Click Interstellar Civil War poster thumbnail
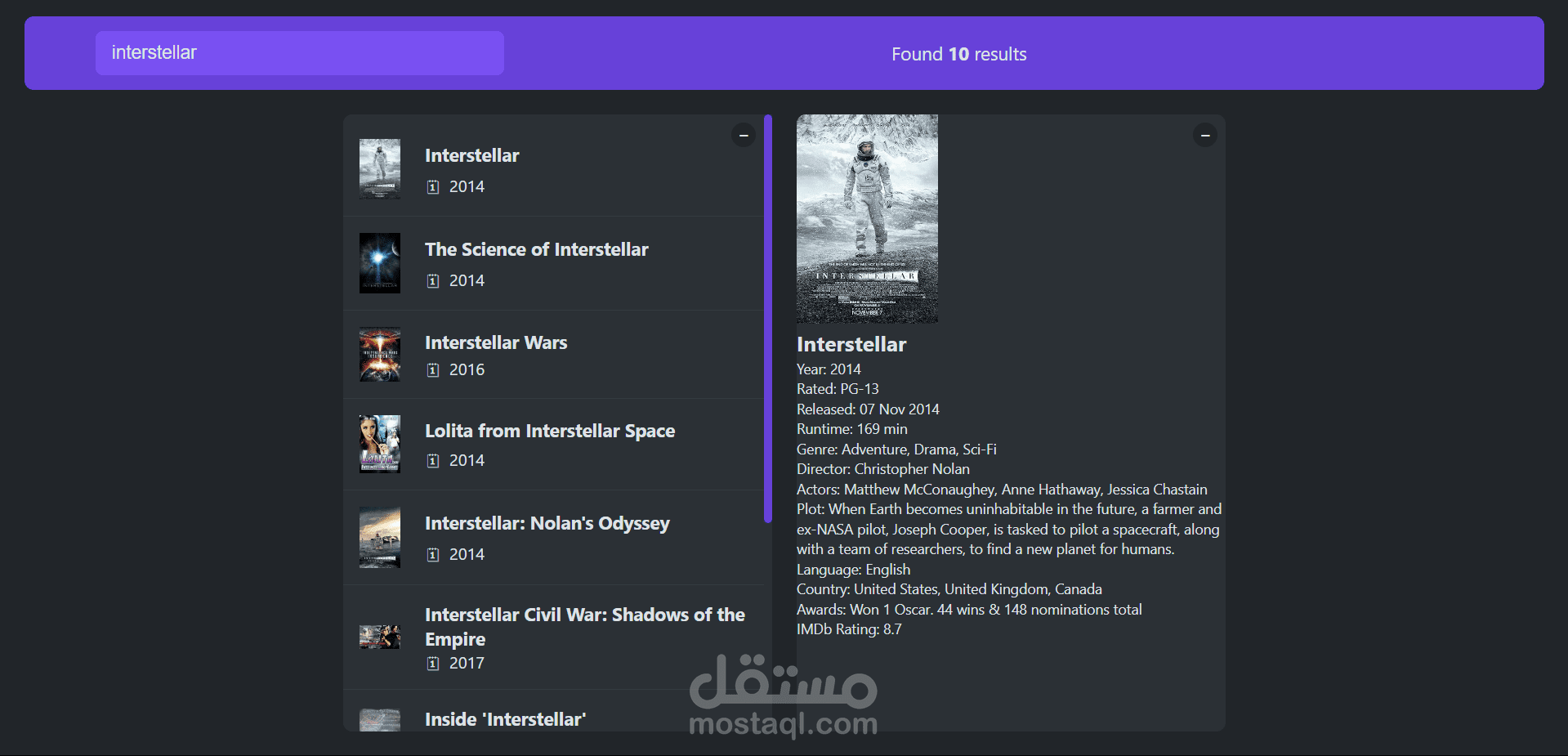 coord(380,637)
